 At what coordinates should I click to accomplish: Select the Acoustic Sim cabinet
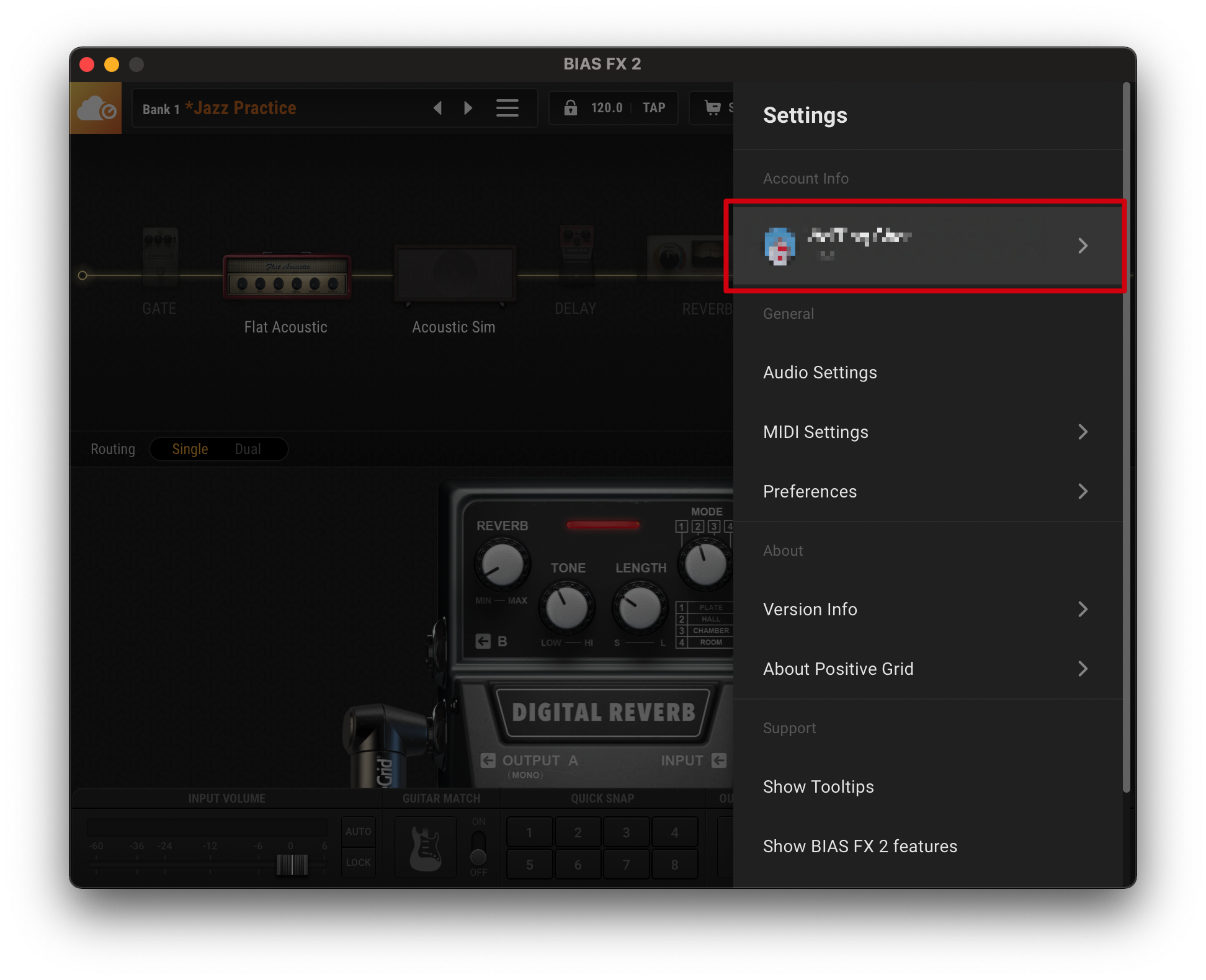pyautogui.click(x=455, y=274)
